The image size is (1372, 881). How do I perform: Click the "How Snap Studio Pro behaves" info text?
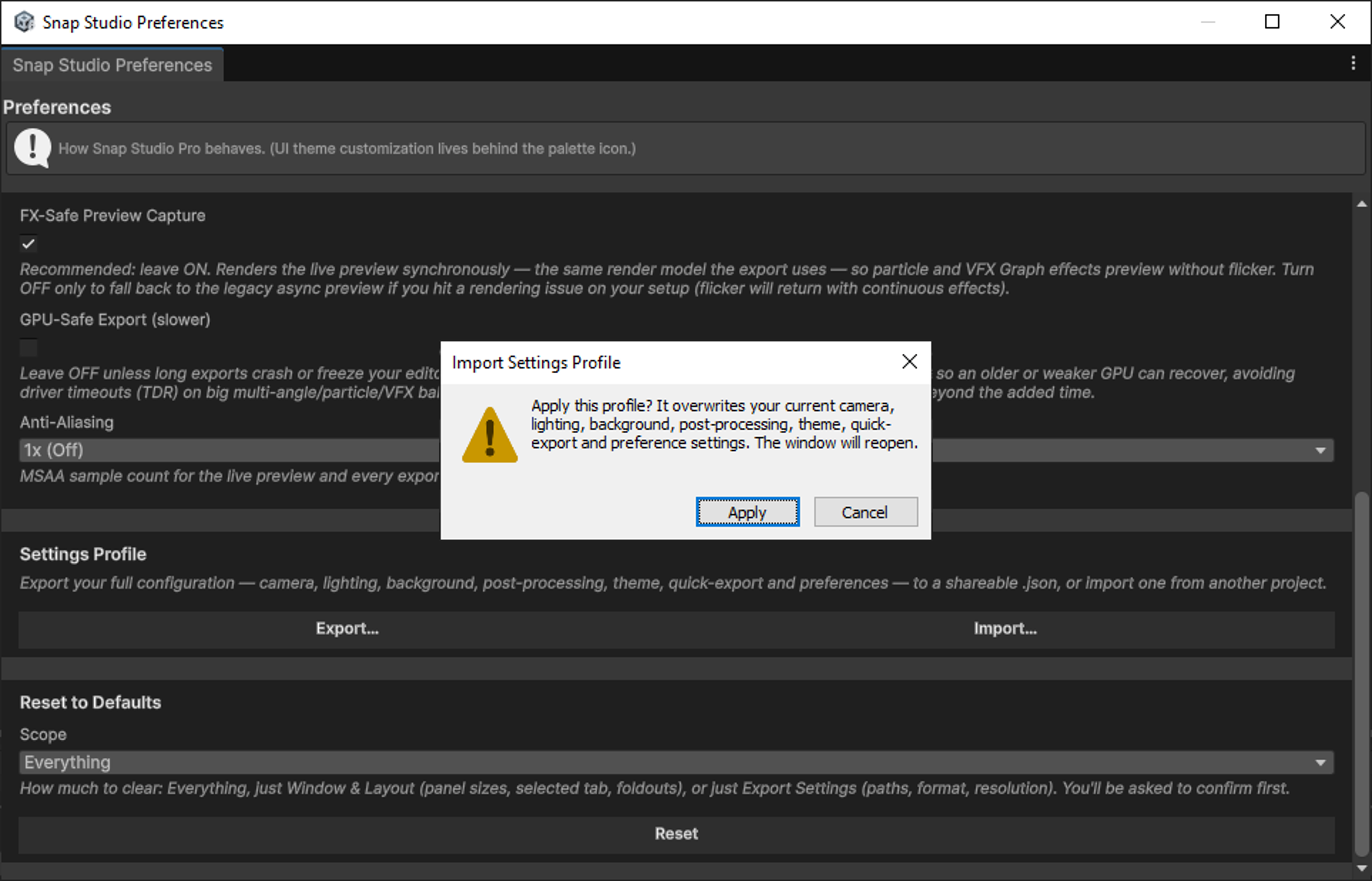tap(347, 149)
